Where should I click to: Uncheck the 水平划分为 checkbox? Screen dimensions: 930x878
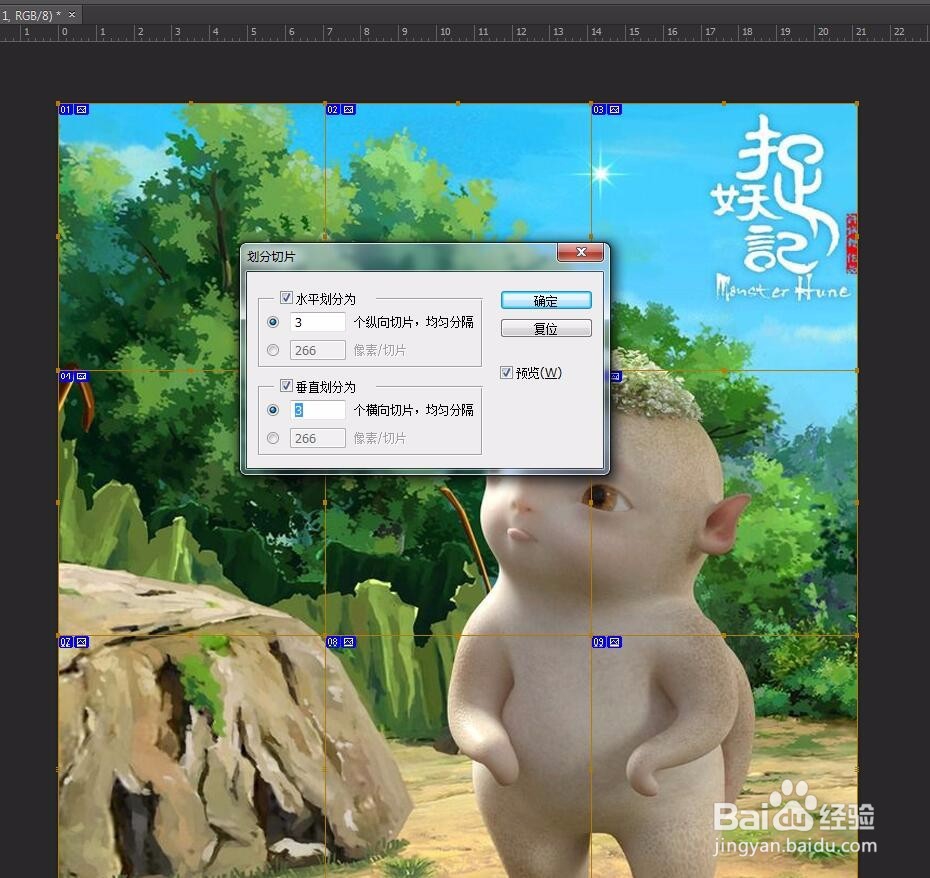(287, 298)
